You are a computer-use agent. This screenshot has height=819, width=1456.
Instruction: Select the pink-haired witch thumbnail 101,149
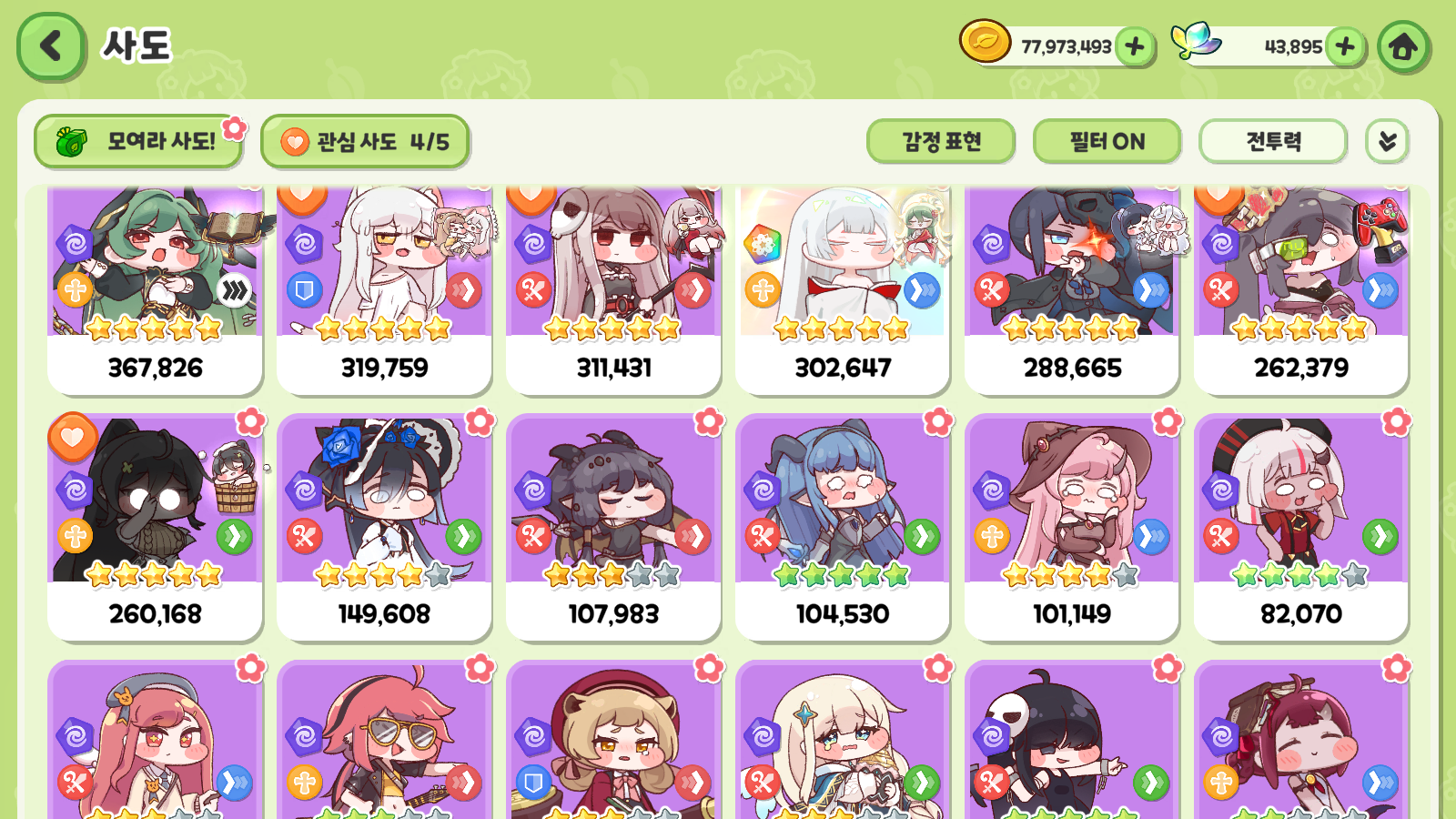click(1072, 528)
